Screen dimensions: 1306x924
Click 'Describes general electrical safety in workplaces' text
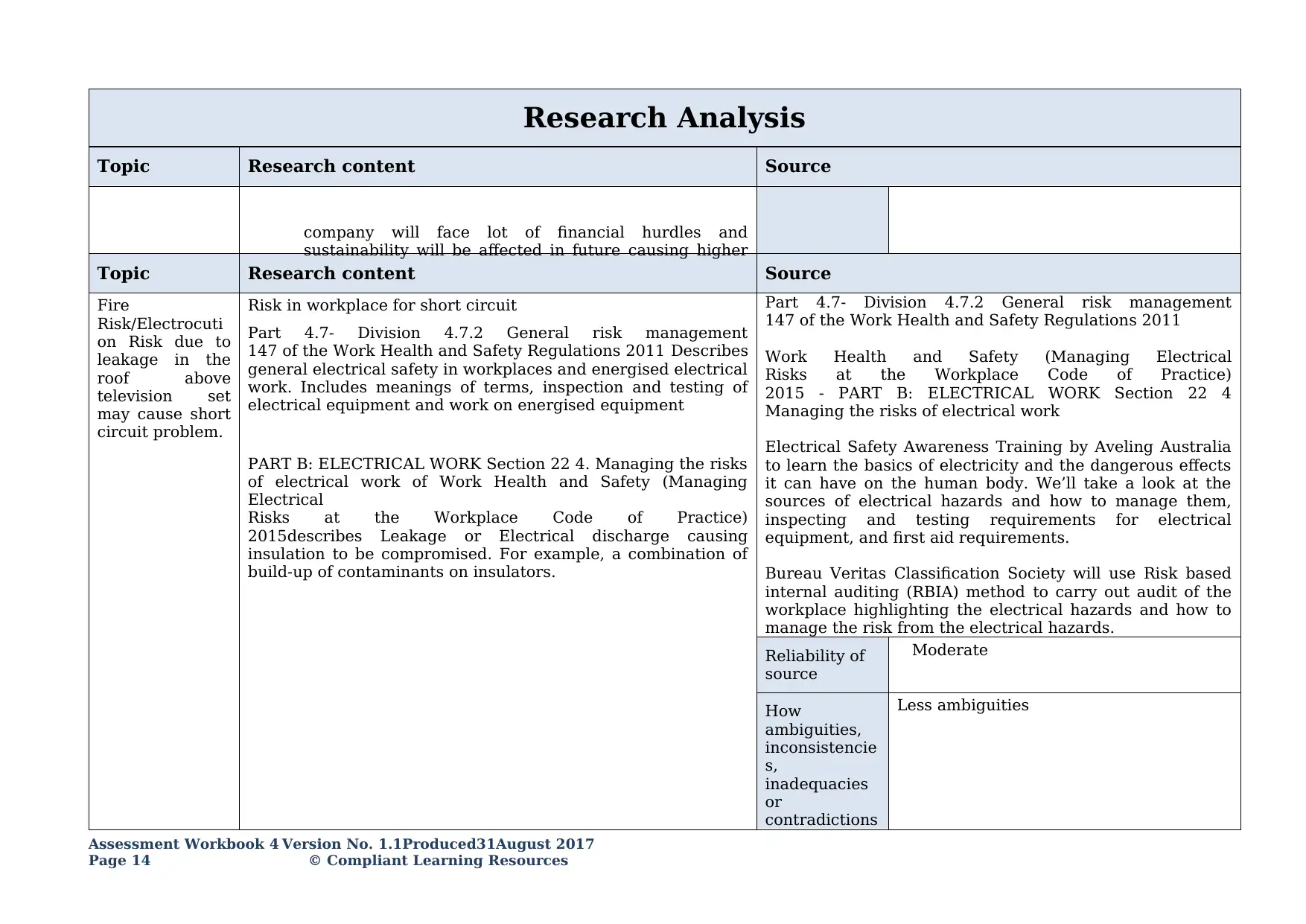tap(497, 378)
